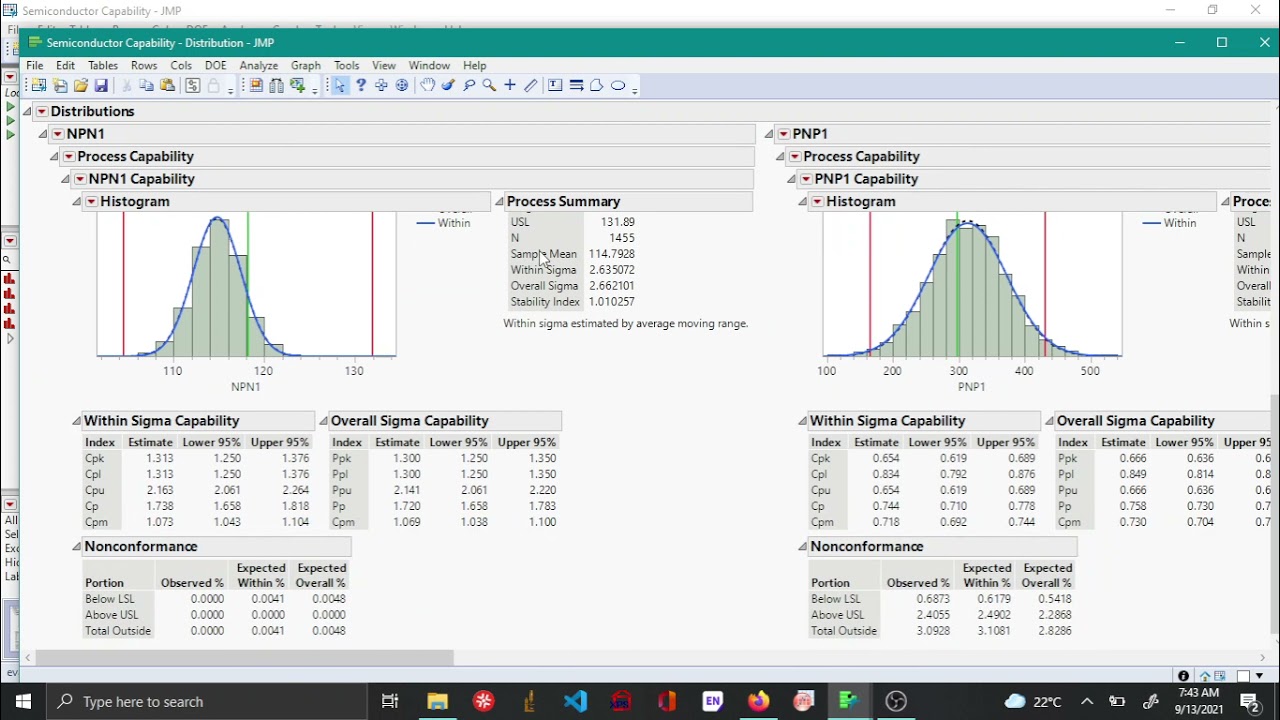
Task: Open Visual Studio Code in the taskbar
Action: point(575,701)
